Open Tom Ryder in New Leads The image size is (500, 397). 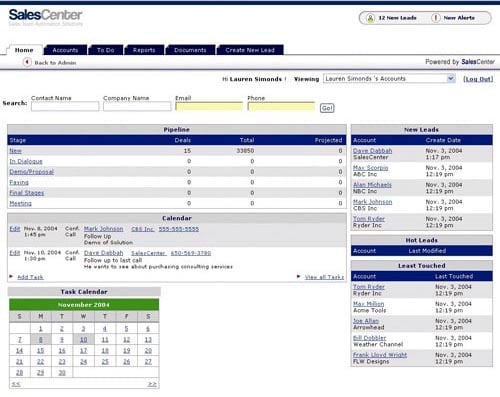point(369,219)
